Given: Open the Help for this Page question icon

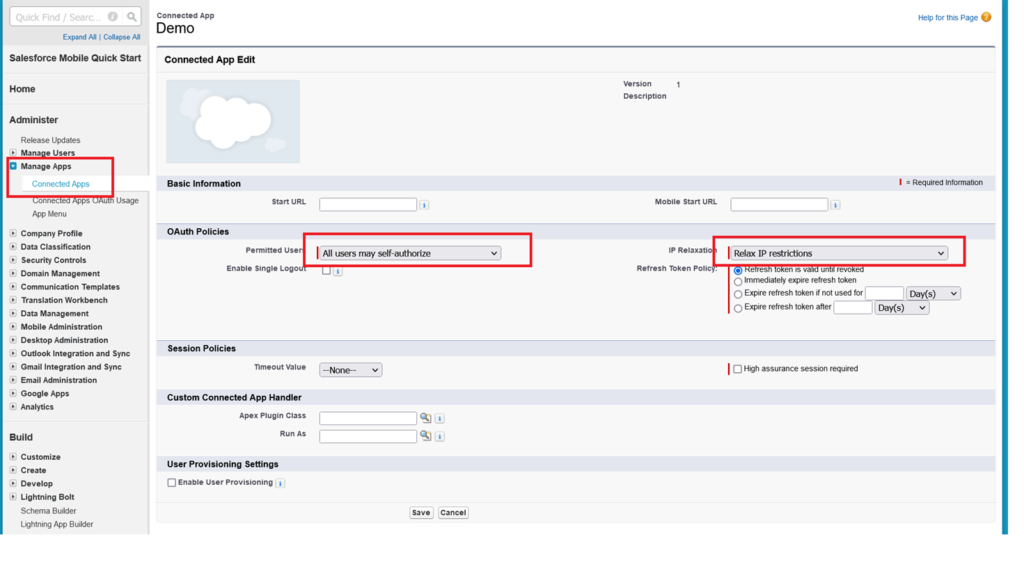Looking at the screenshot, I should coord(986,17).
